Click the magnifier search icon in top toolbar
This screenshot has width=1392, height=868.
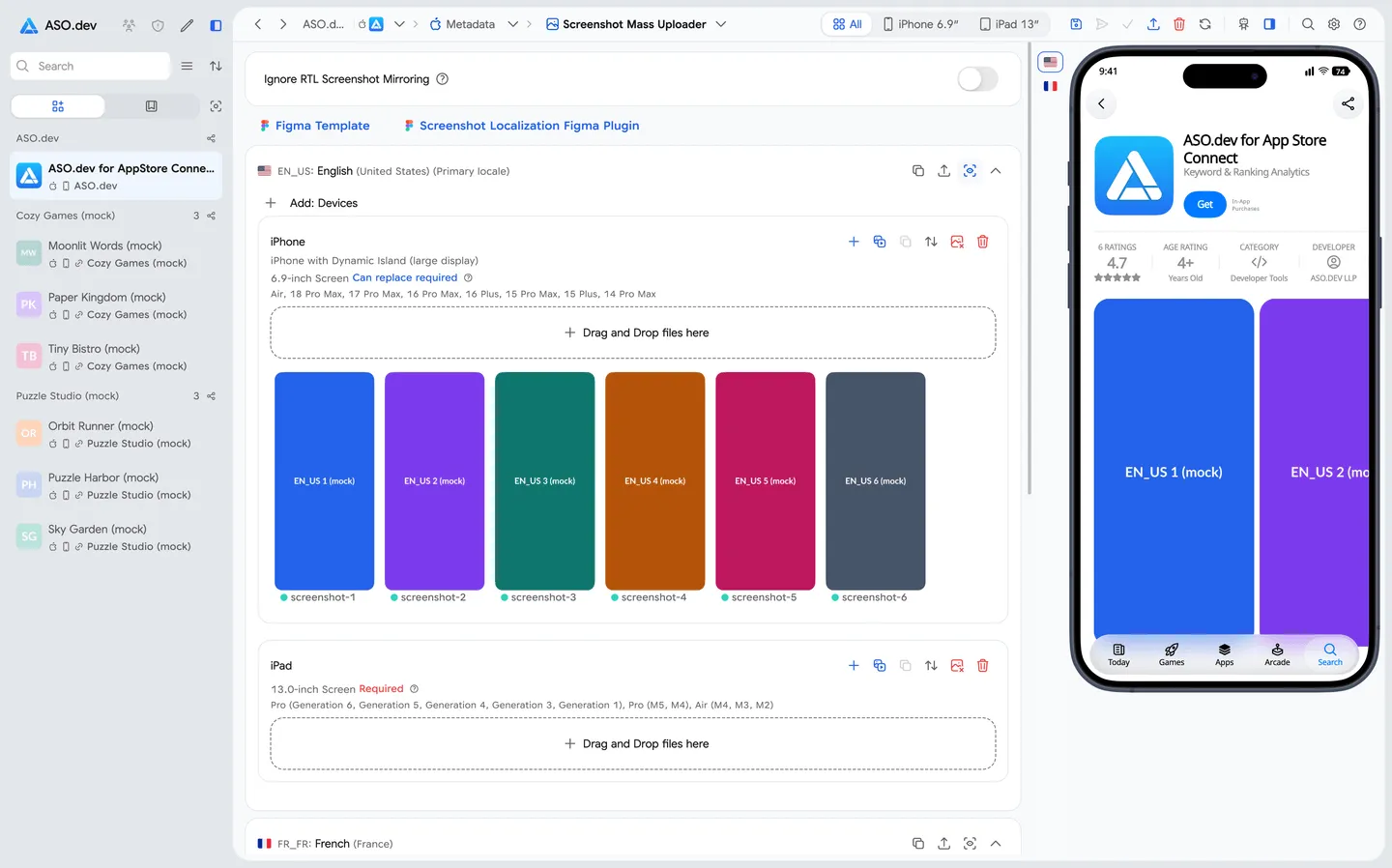click(1308, 24)
